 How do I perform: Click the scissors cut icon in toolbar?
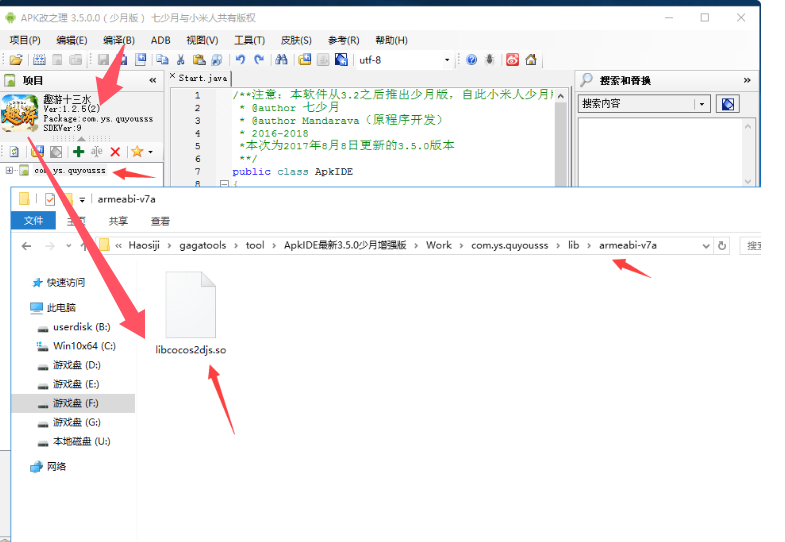(x=181, y=60)
